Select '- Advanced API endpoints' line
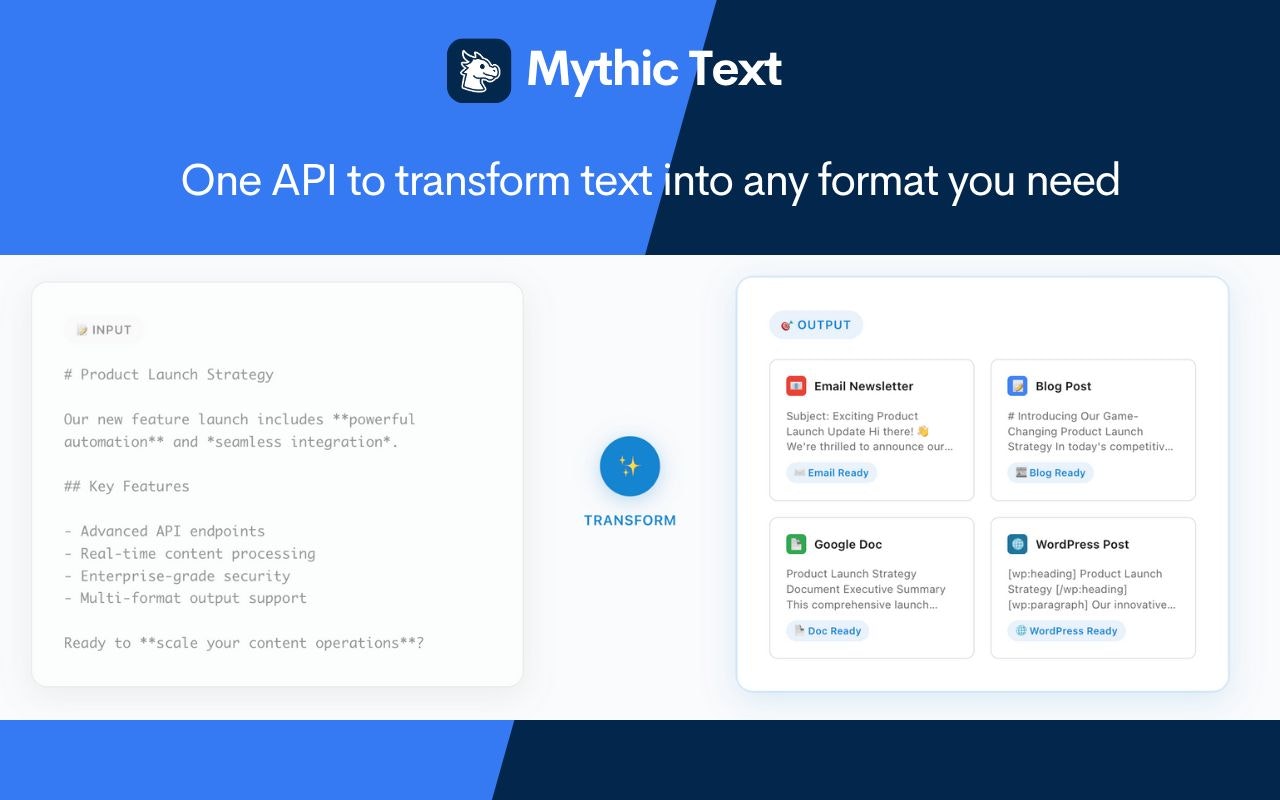The height and width of the screenshot is (800, 1280). pos(165,531)
